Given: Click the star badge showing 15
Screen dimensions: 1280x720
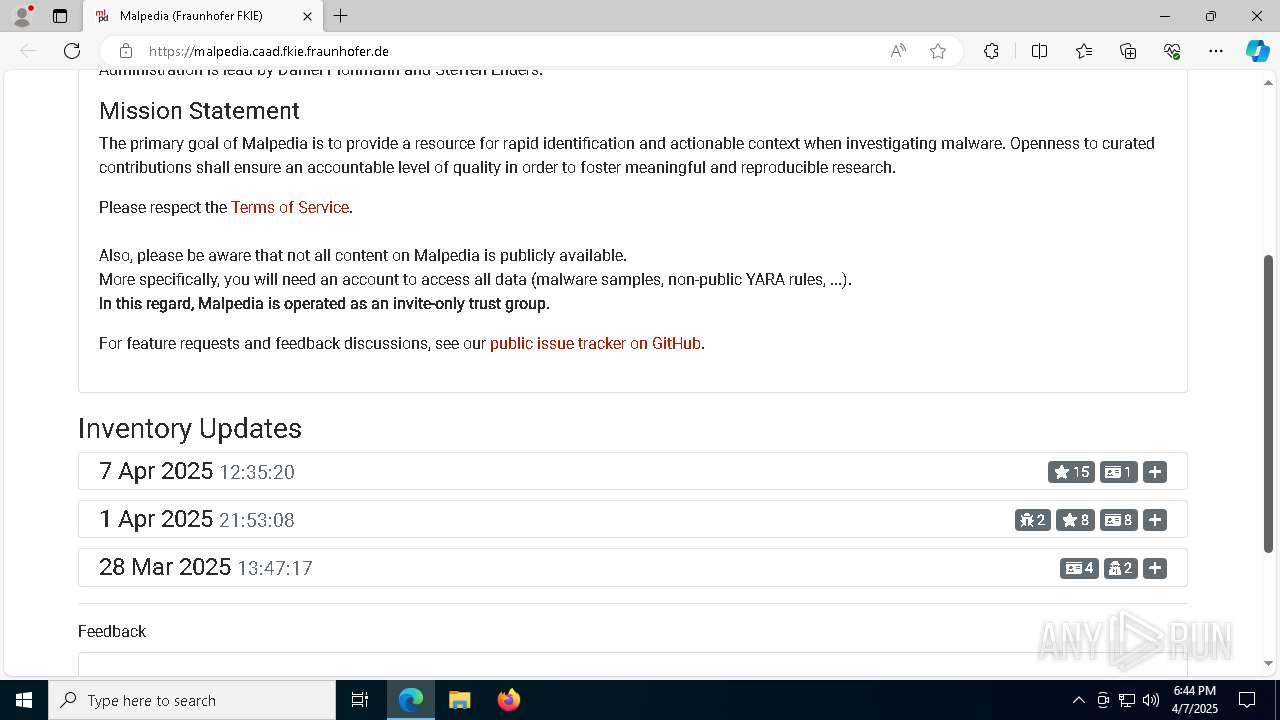Looking at the screenshot, I should pos(1071,472).
